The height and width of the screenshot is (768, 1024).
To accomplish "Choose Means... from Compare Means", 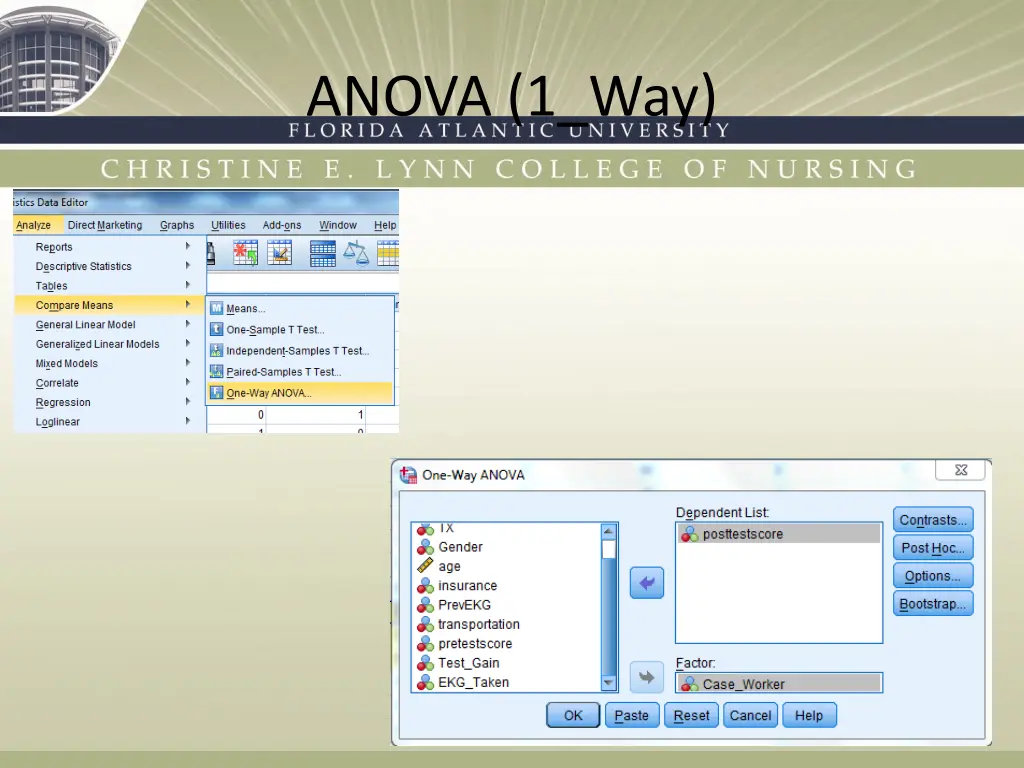I will pyautogui.click(x=300, y=308).
